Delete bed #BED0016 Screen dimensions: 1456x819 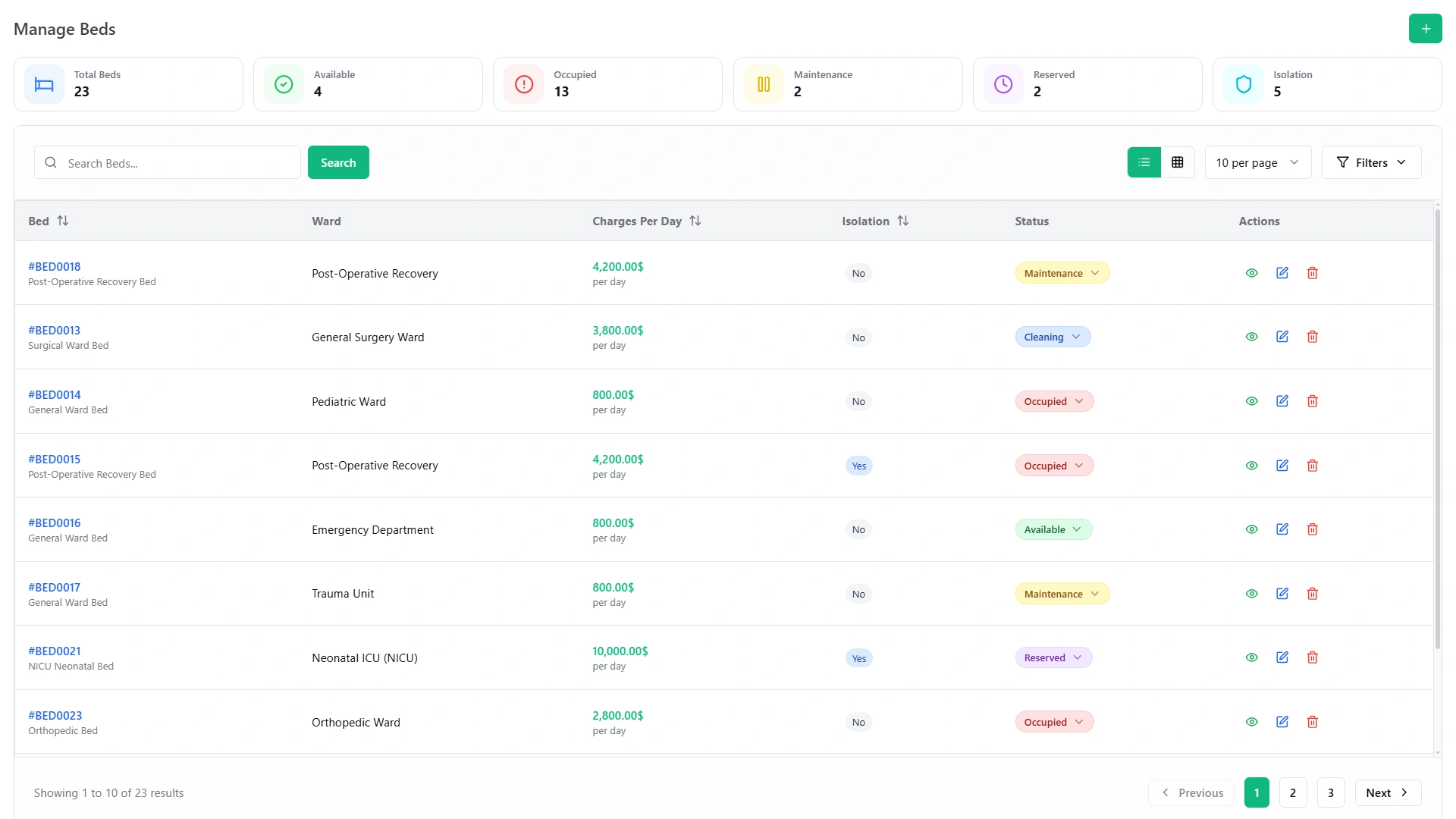1312,529
